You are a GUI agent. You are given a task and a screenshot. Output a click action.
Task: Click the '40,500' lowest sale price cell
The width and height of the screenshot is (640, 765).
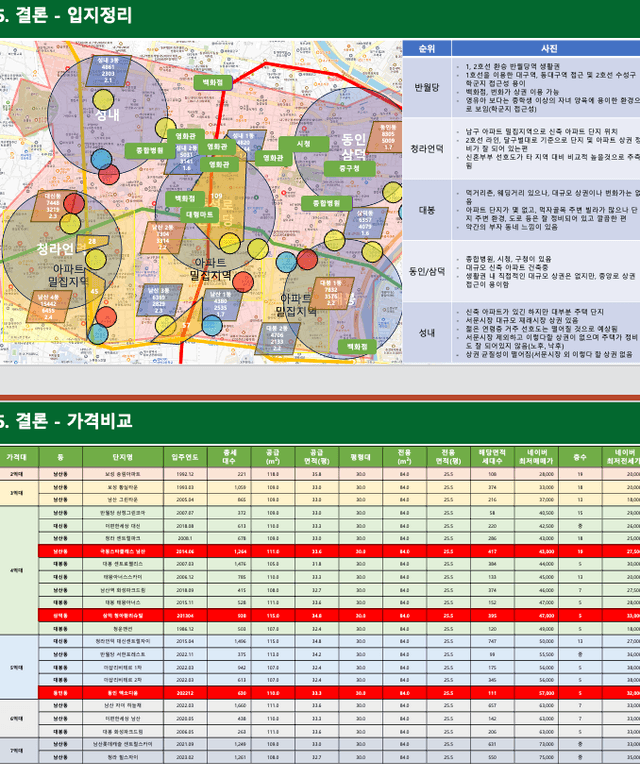(536, 513)
